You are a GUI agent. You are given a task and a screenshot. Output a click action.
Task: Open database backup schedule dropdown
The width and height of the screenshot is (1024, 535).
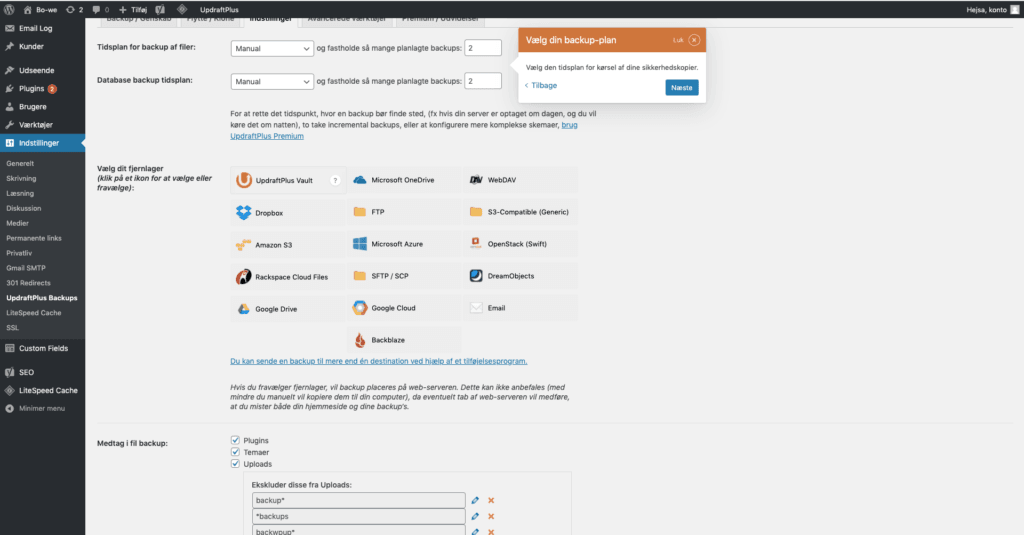(x=272, y=82)
